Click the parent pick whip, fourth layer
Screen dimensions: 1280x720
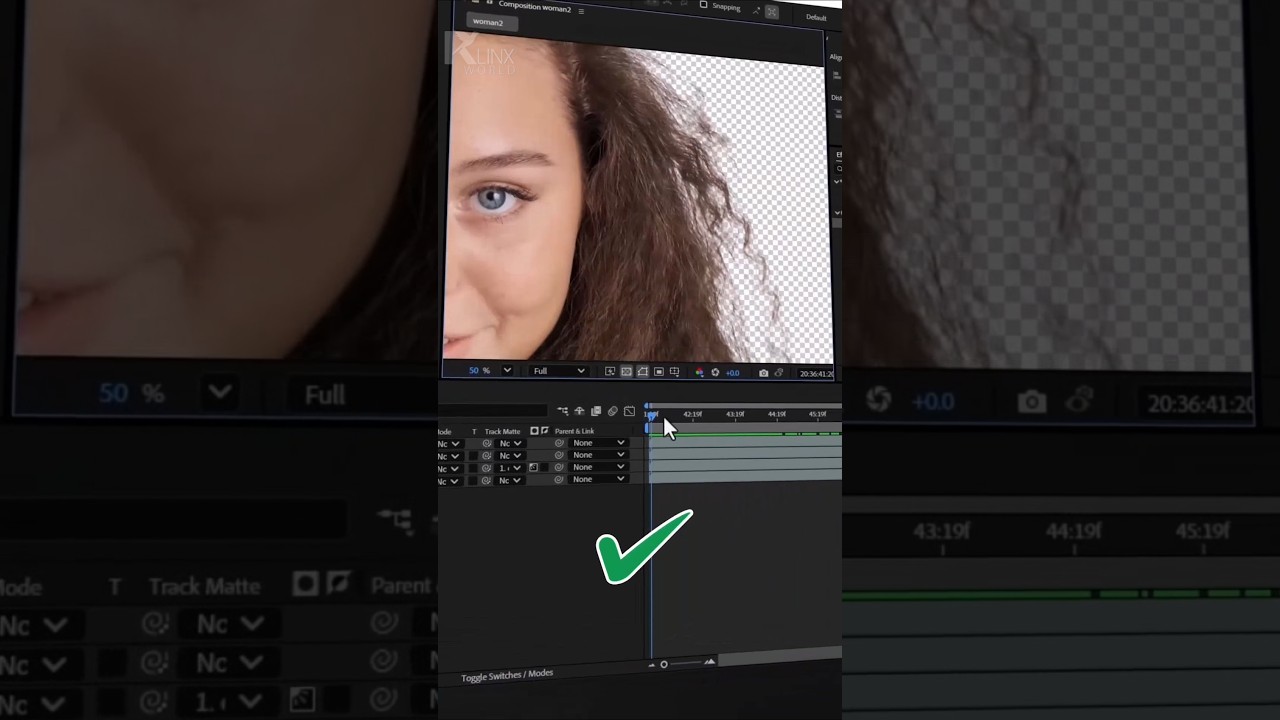coord(560,479)
